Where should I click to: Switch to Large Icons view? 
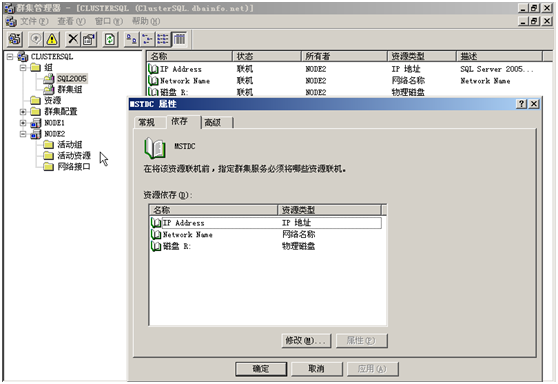[x=131, y=39]
